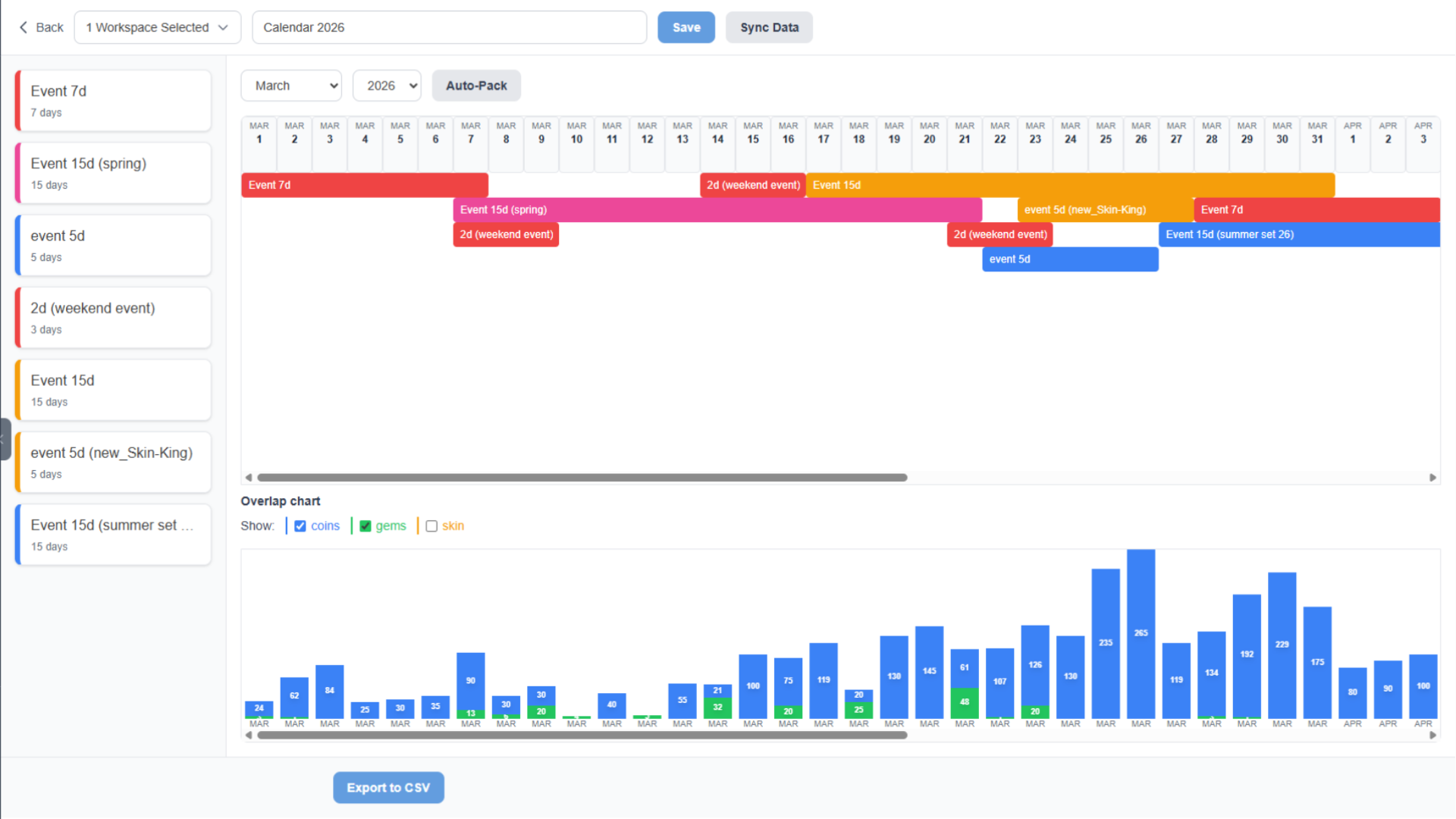Disable the coins checkbox
This screenshot has height=819, width=1456.
tap(300, 526)
